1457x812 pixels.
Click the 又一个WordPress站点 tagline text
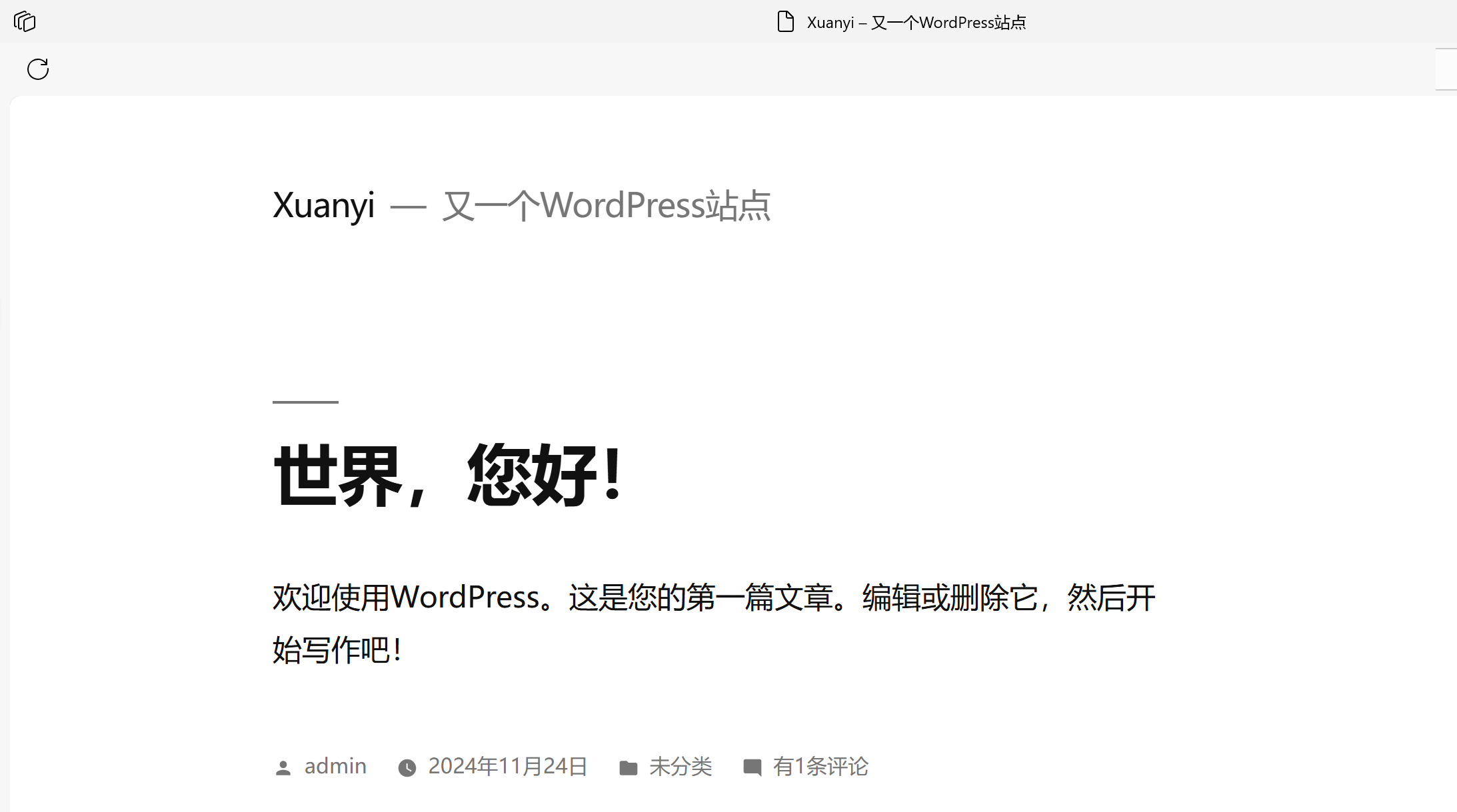coord(607,205)
